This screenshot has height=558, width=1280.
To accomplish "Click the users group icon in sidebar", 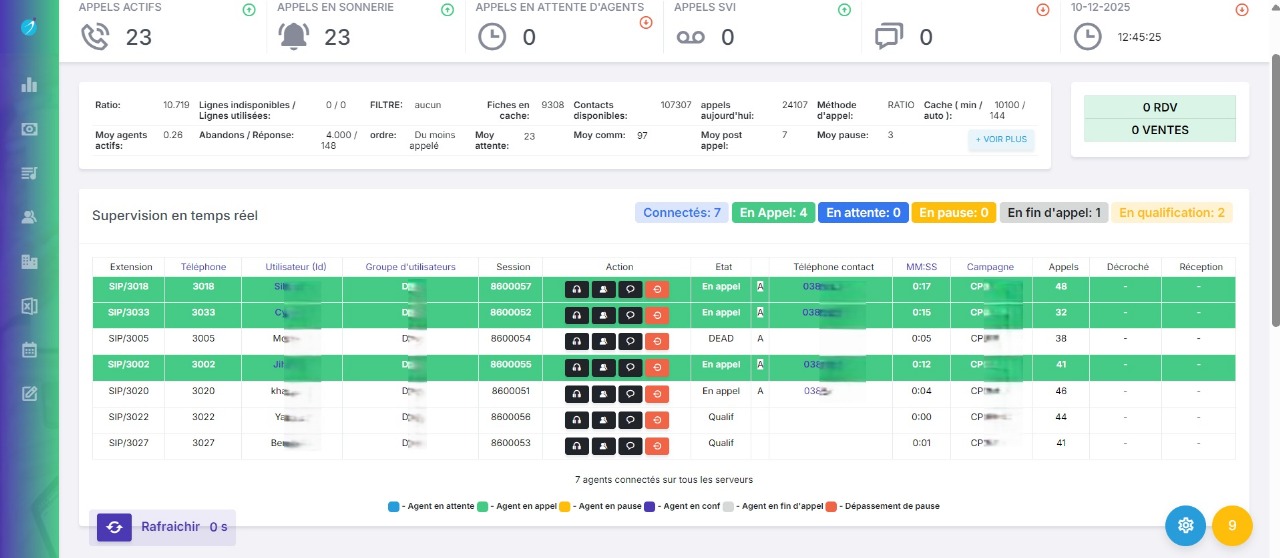I will (x=29, y=217).
